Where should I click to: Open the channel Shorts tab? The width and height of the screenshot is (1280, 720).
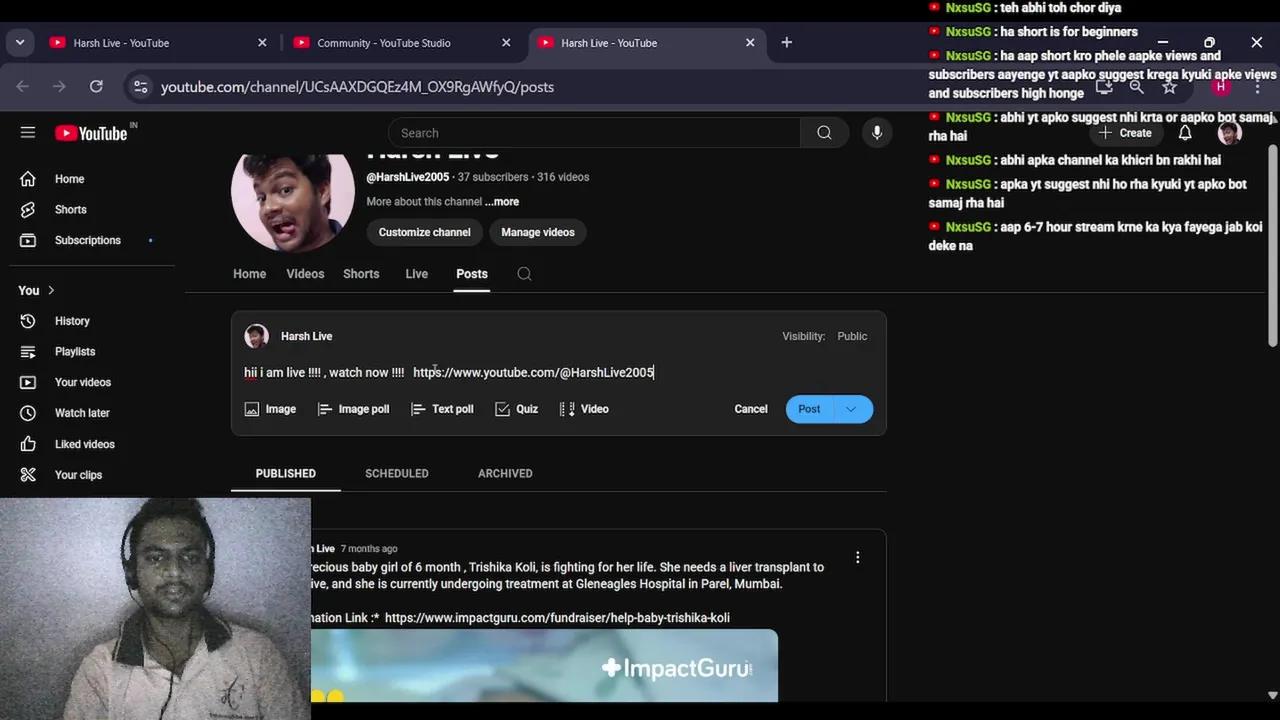click(x=361, y=274)
